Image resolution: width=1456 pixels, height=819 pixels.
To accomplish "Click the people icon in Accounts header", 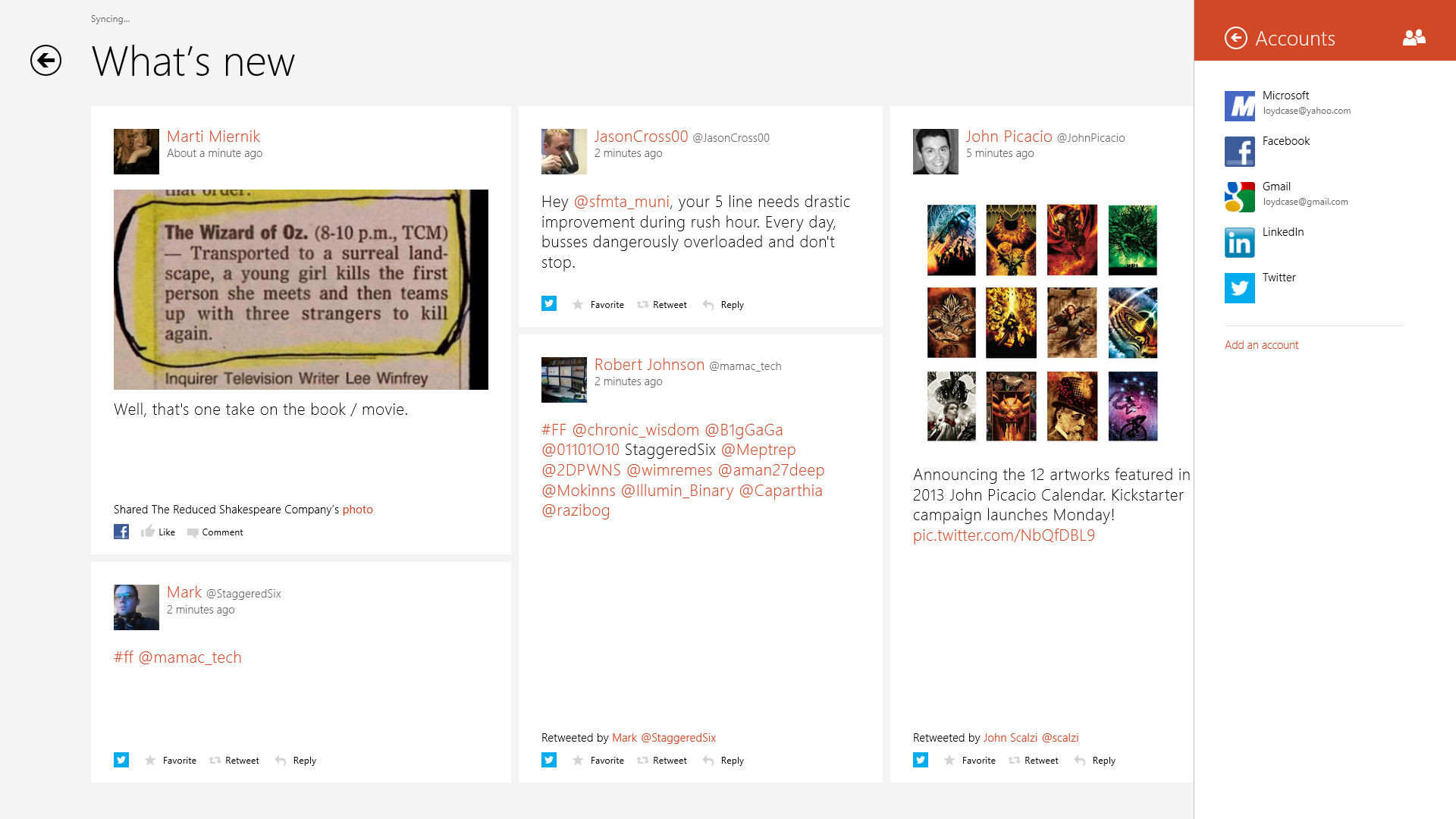I will tap(1414, 37).
